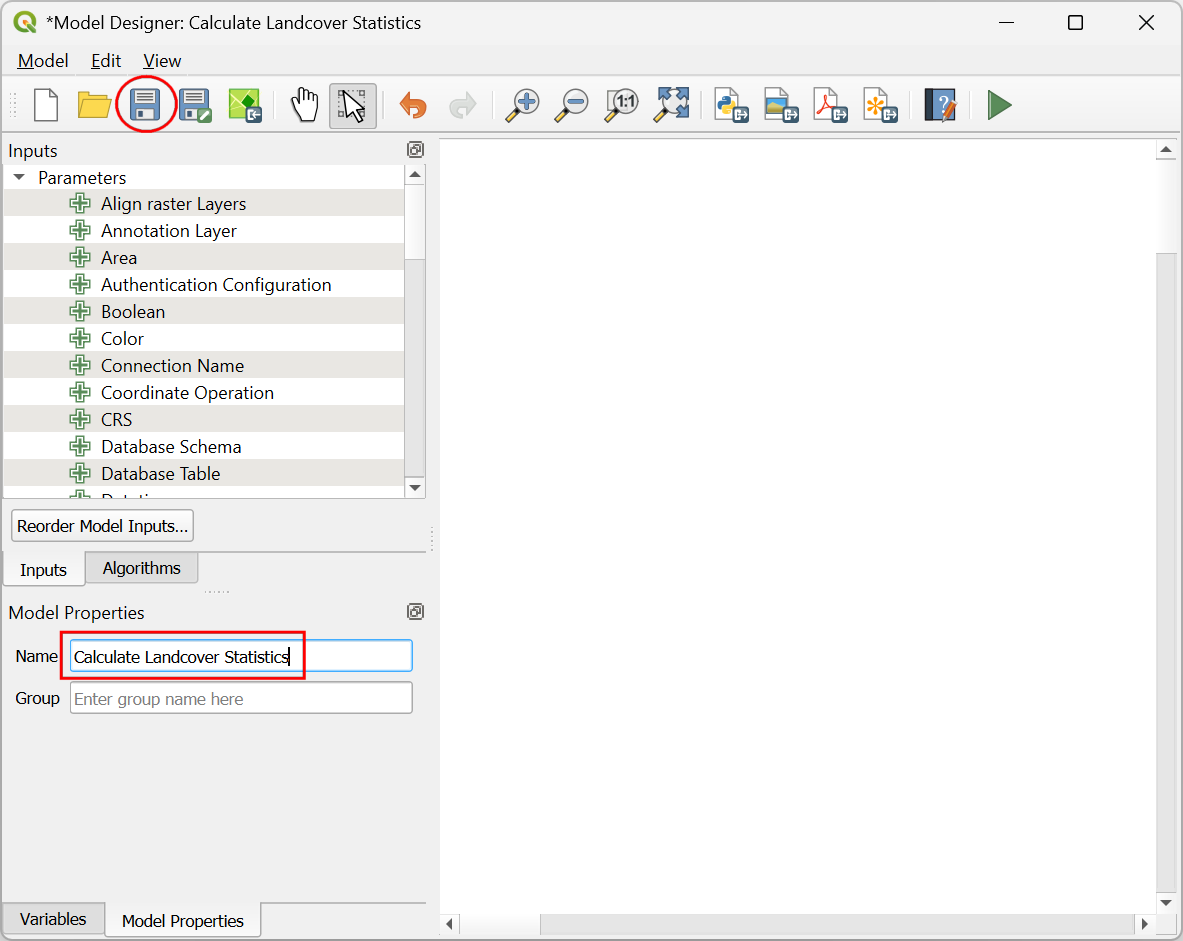Select the Pan hand tool
The image size is (1183, 941).
304,105
